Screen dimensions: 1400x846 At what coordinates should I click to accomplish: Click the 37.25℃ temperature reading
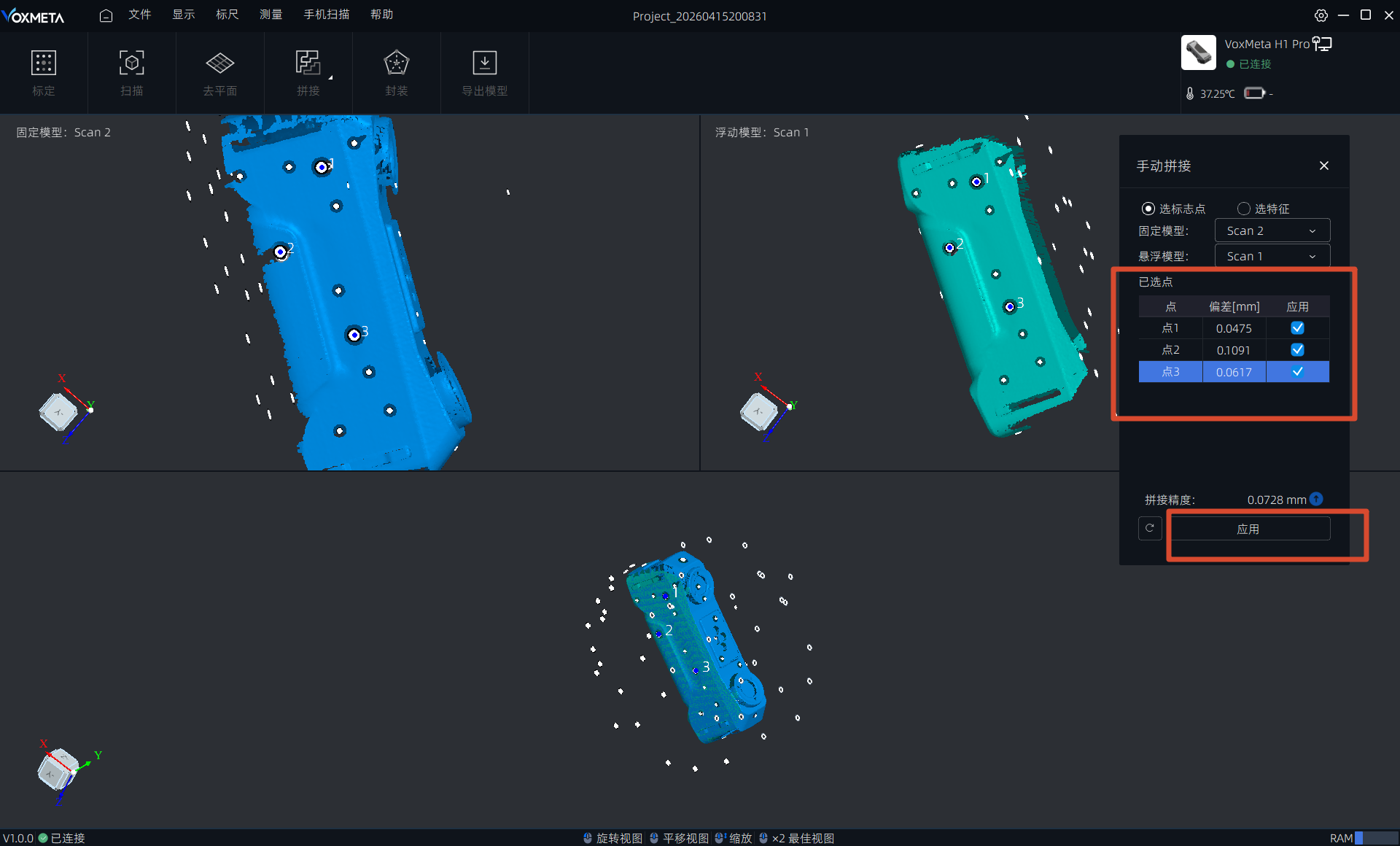point(1218,93)
